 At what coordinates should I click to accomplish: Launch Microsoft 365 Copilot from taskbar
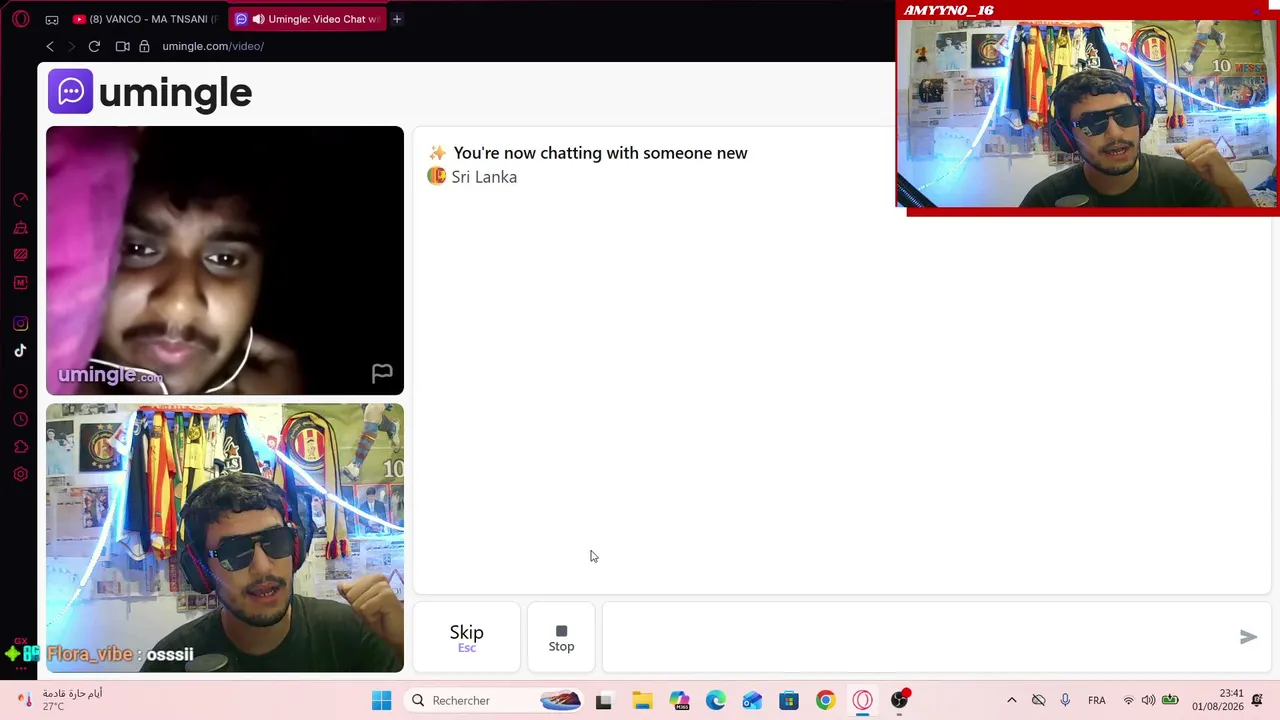point(679,701)
